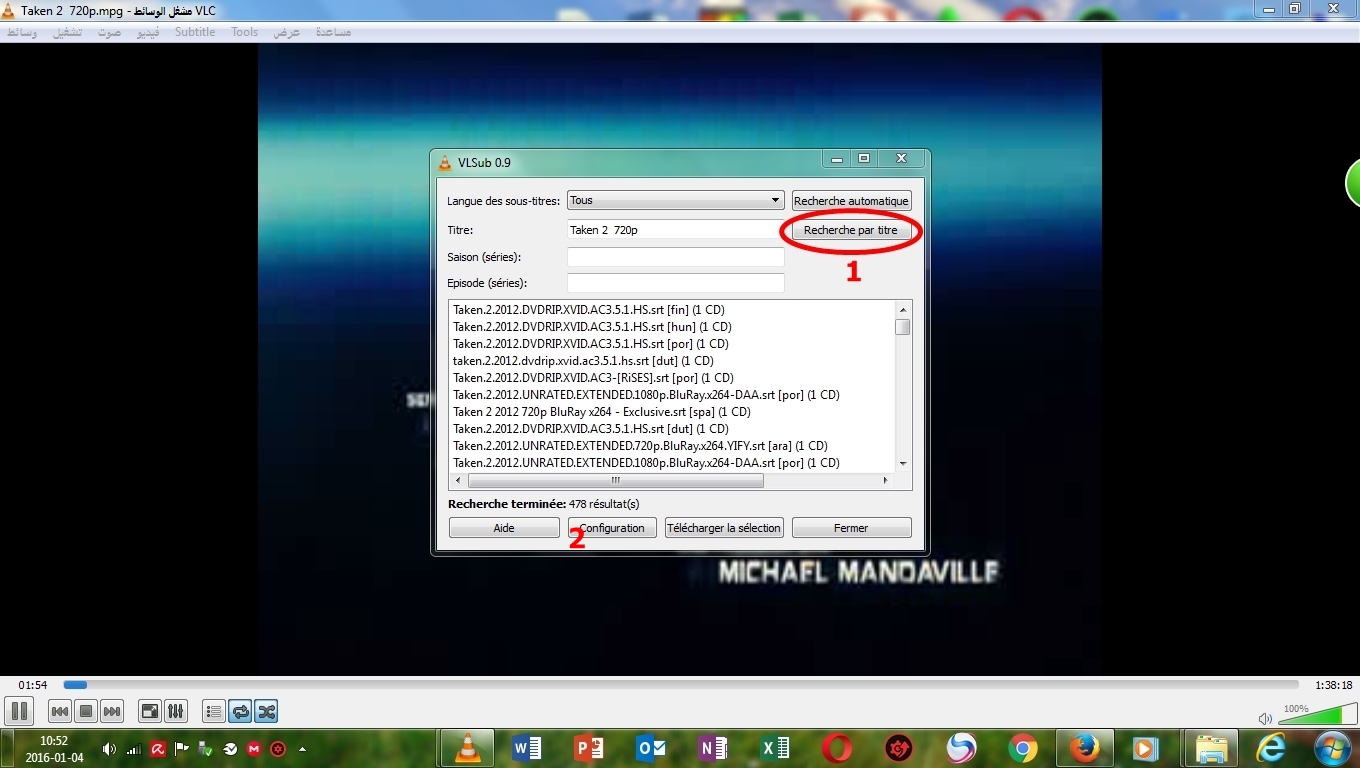Open the Tools menu
Screen dimensions: 1360x768
pyautogui.click(x=244, y=32)
